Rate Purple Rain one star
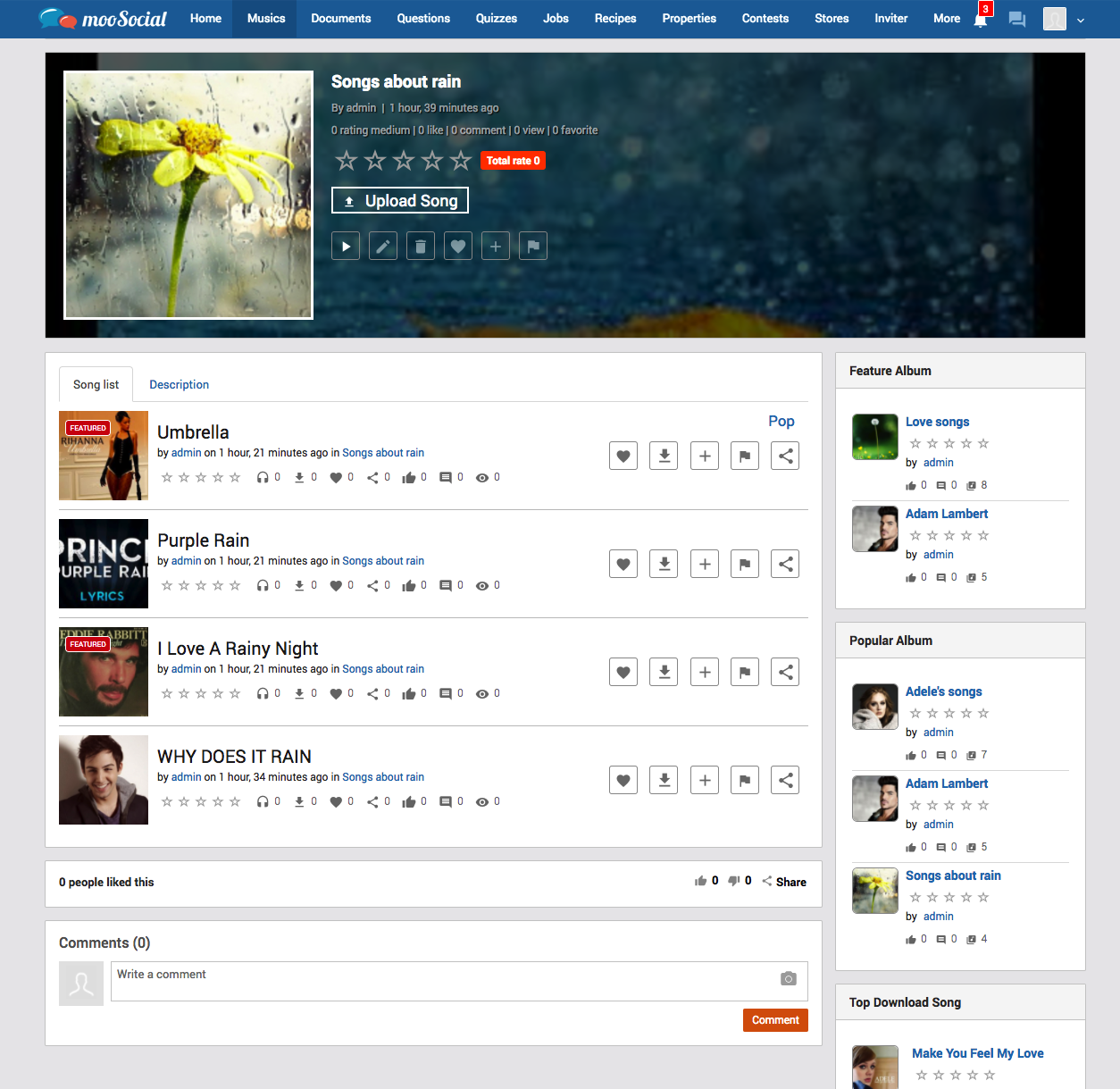 tap(167, 586)
